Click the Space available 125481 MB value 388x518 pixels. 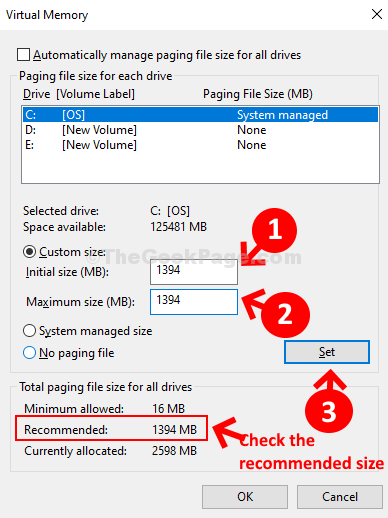tap(178, 227)
